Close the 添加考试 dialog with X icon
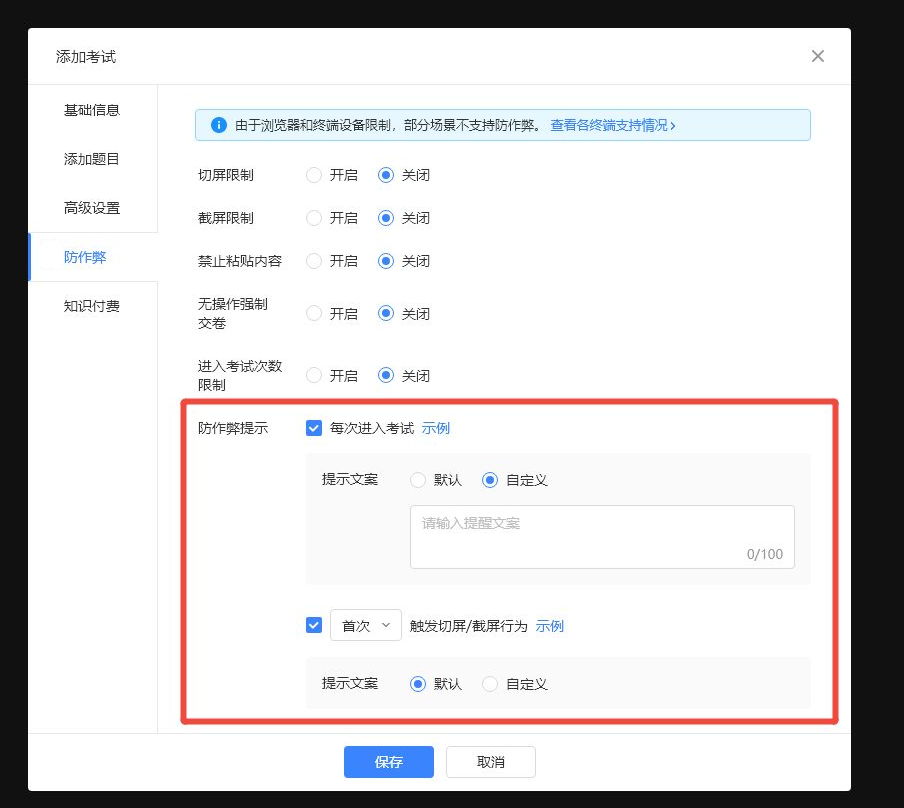This screenshot has width=904, height=808. point(817,56)
